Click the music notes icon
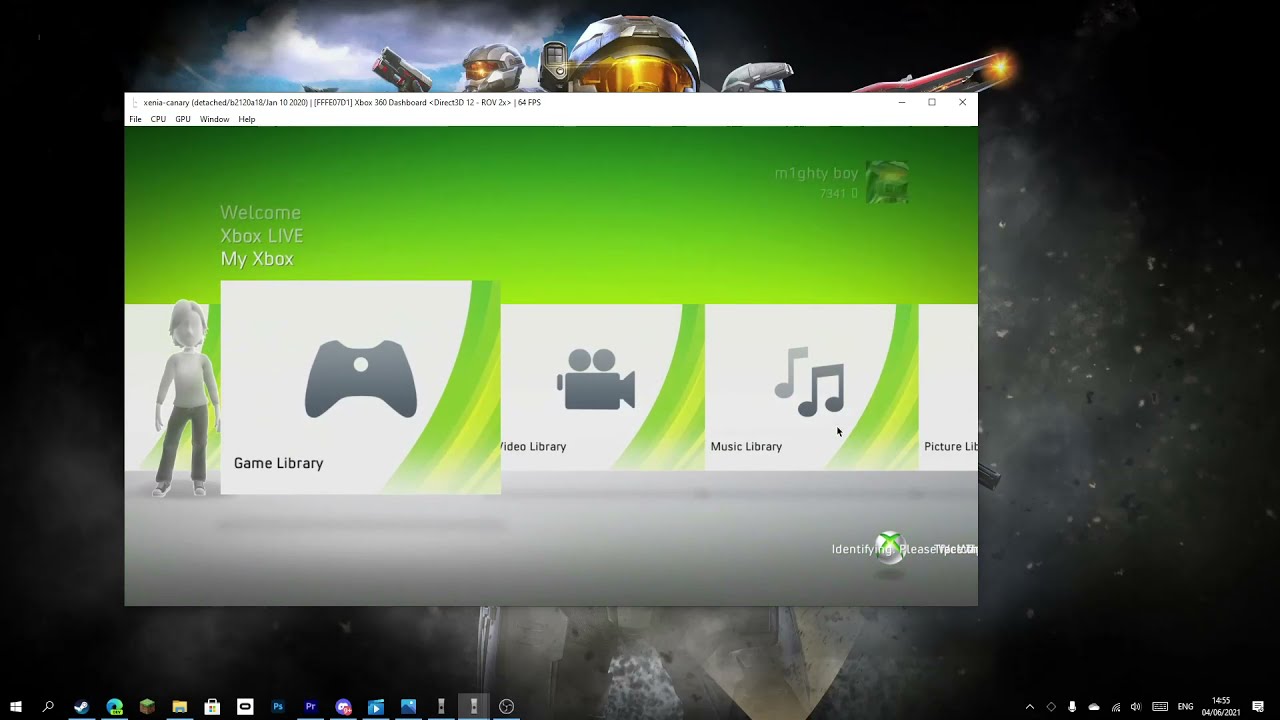The image size is (1280, 720). point(810,381)
